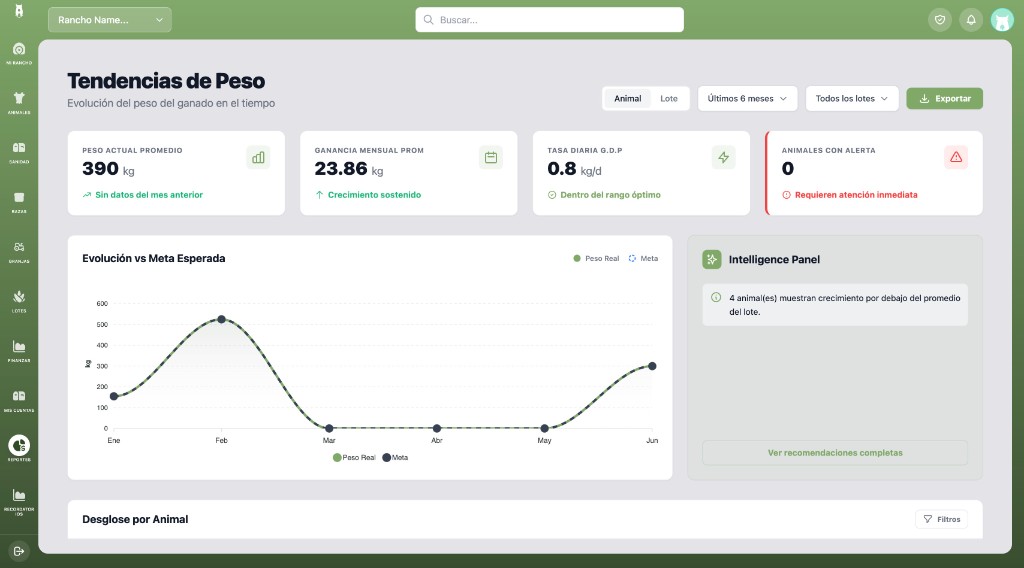Switch to the Lote view tab
1024x568 pixels.
coord(669,99)
